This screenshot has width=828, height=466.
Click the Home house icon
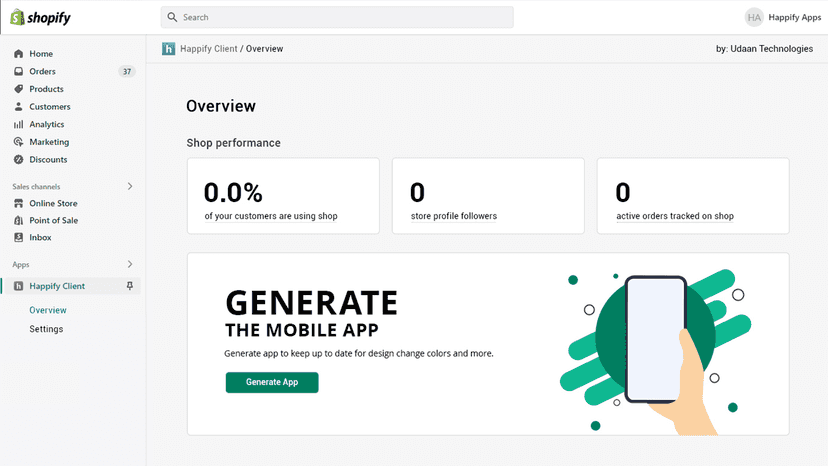pyautogui.click(x=18, y=53)
